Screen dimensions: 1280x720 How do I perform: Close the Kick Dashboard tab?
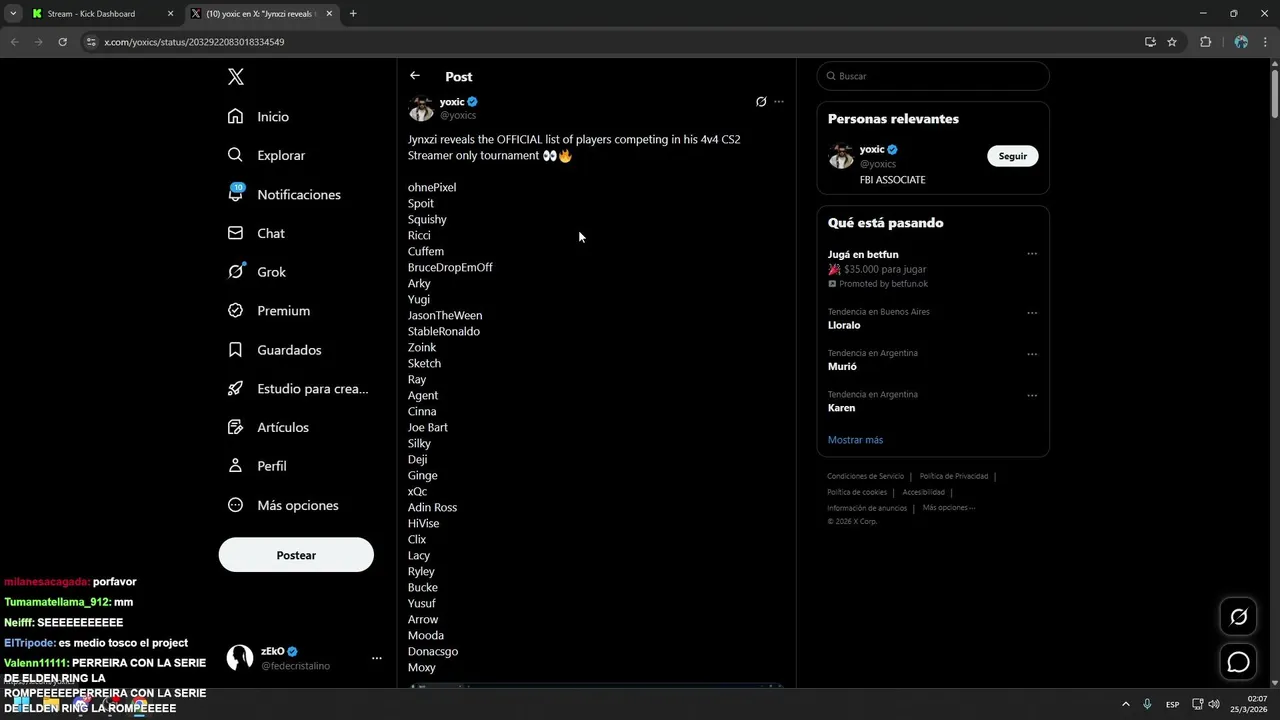coord(170,14)
